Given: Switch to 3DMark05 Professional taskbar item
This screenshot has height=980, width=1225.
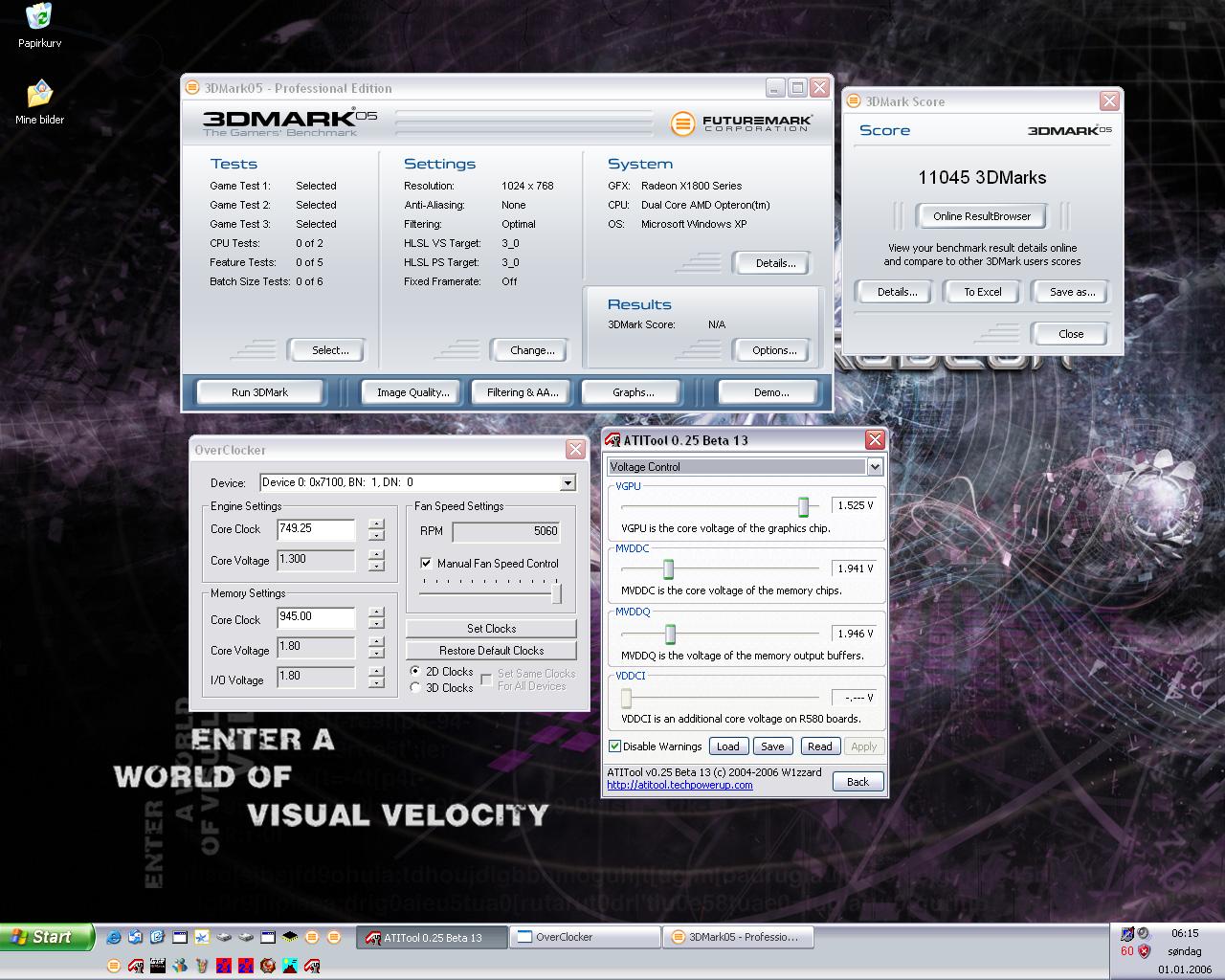Looking at the screenshot, I should (738, 938).
